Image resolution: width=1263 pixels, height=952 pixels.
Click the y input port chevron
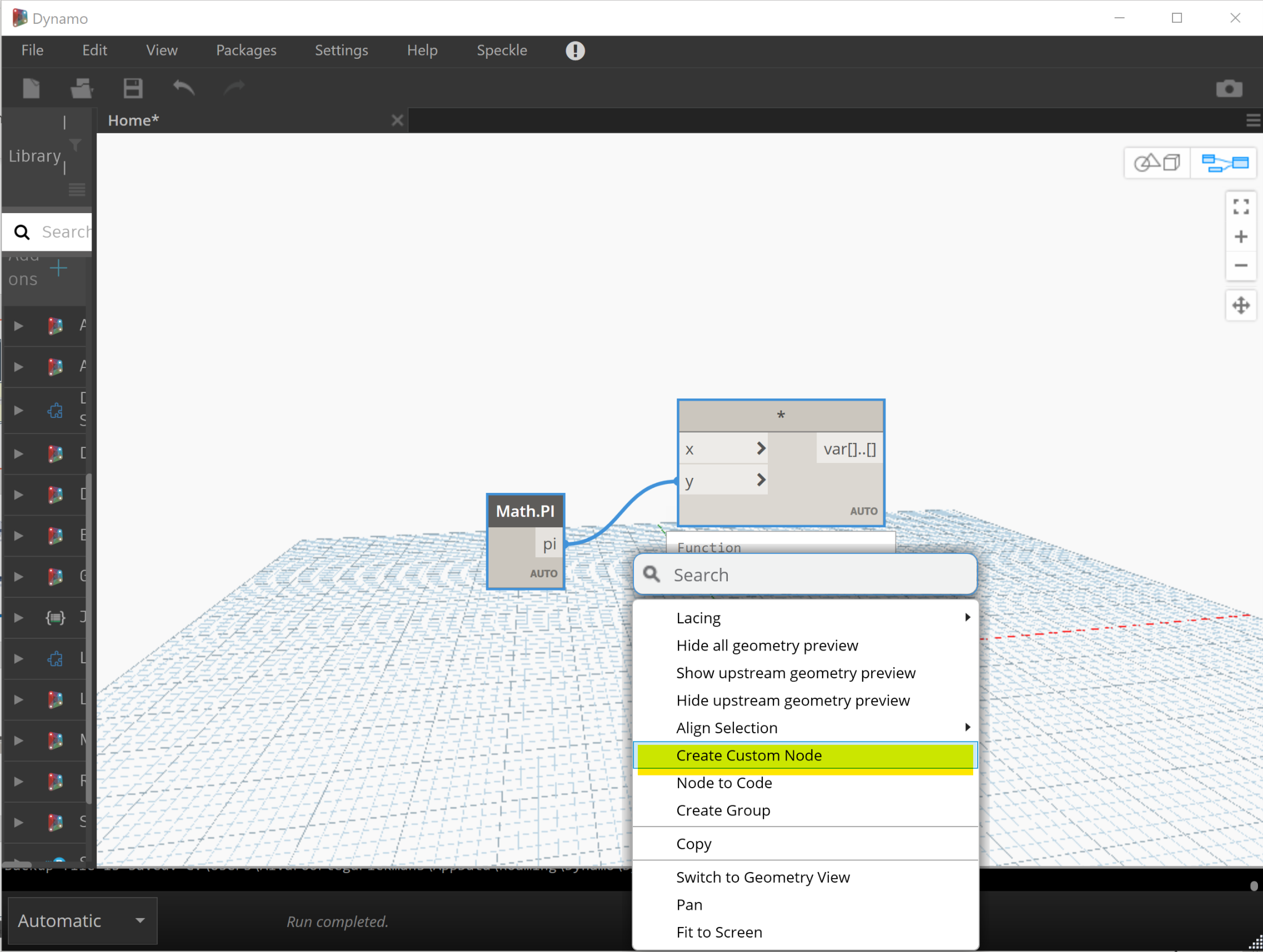click(x=761, y=480)
